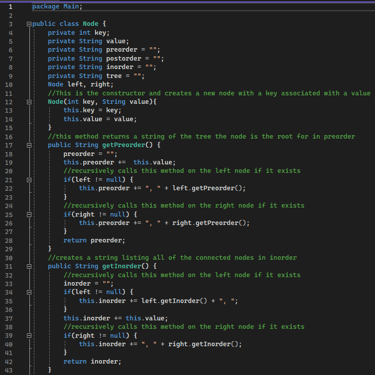Collapse the public class Node block
375x375 pixels.
click(x=29, y=24)
